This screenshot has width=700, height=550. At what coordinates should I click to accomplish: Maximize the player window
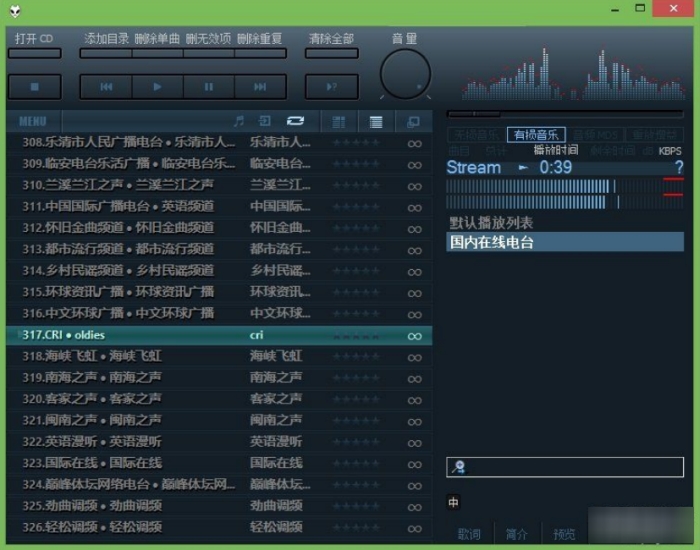pyautogui.click(x=640, y=8)
